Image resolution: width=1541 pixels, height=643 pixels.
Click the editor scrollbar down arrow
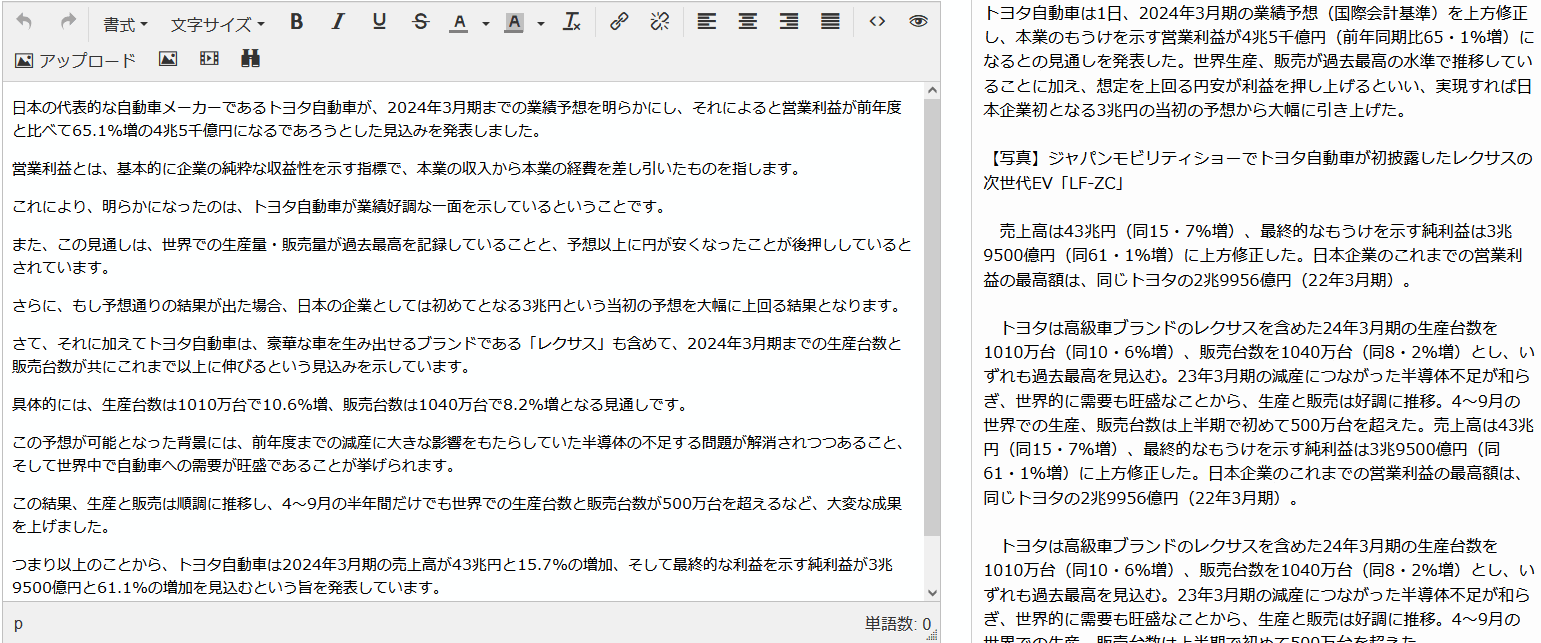point(932,592)
